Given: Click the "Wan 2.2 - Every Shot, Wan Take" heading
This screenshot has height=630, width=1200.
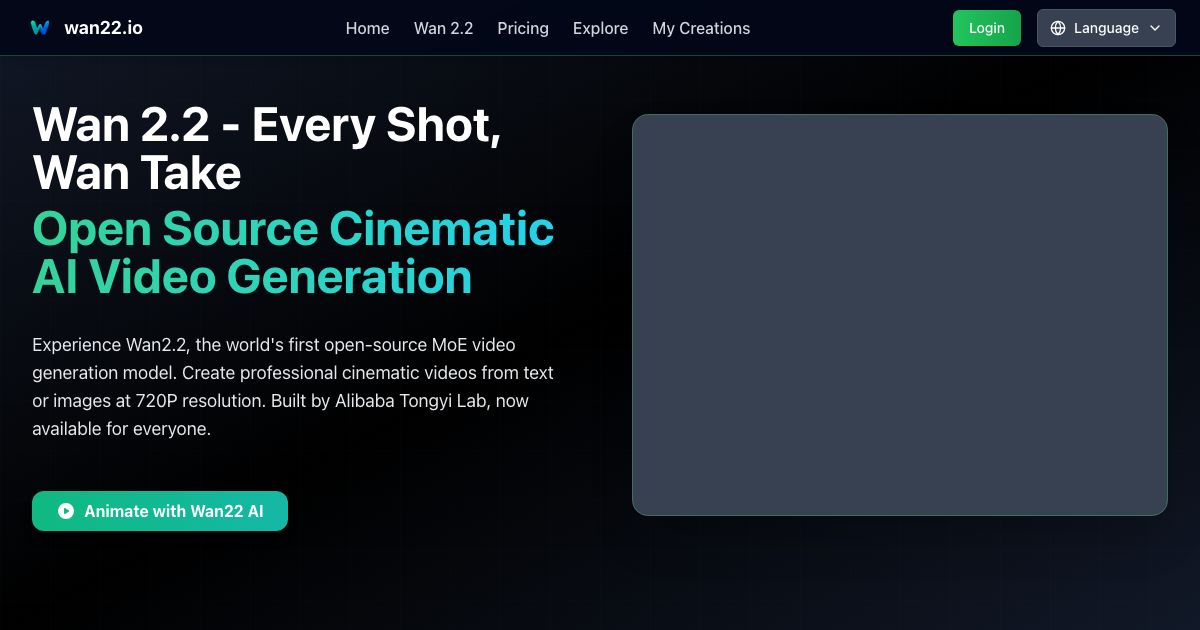Looking at the screenshot, I should (x=267, y=149).
